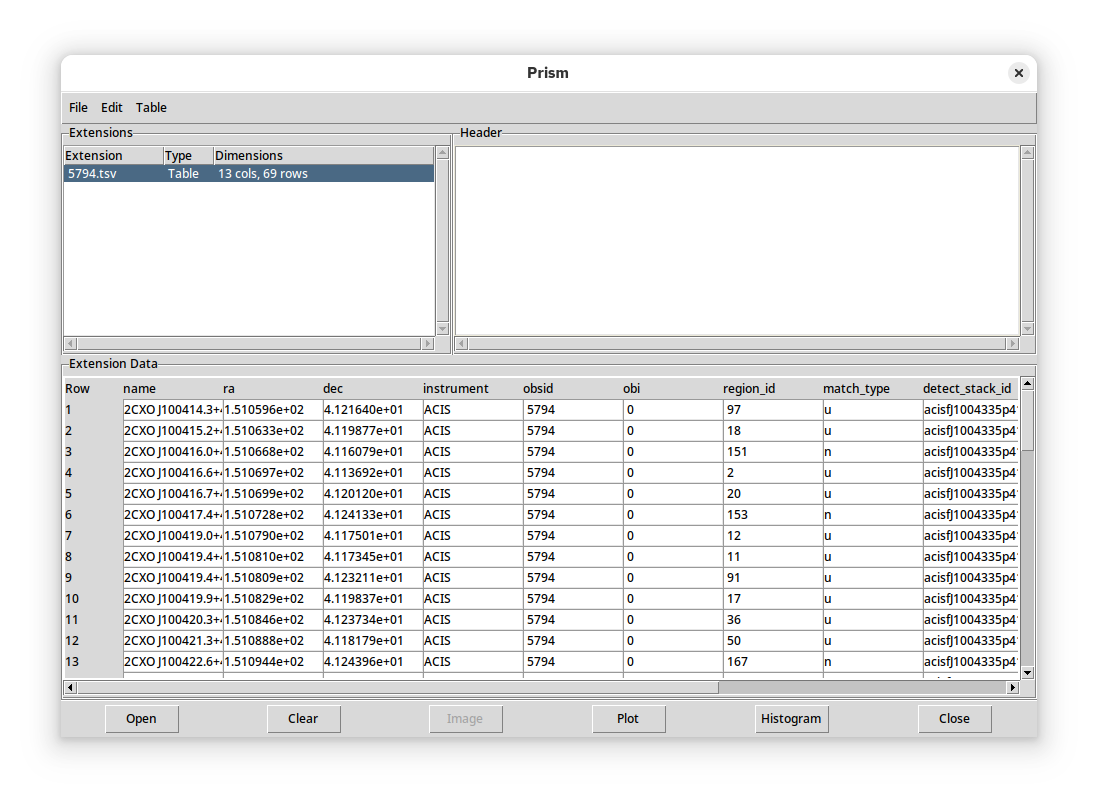Click row number 13 header
Viewport: 1098px width, 804px height.
[93, 662]
